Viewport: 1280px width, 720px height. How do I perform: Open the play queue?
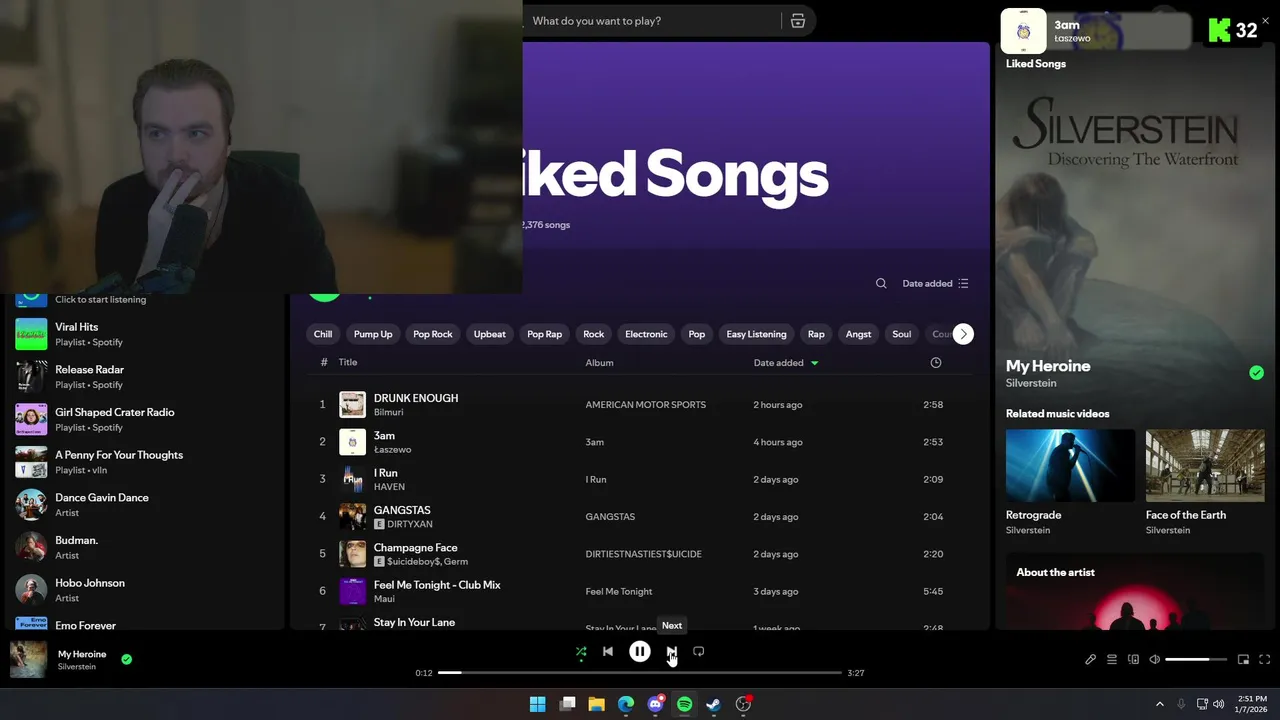(x=1112, y=660)
